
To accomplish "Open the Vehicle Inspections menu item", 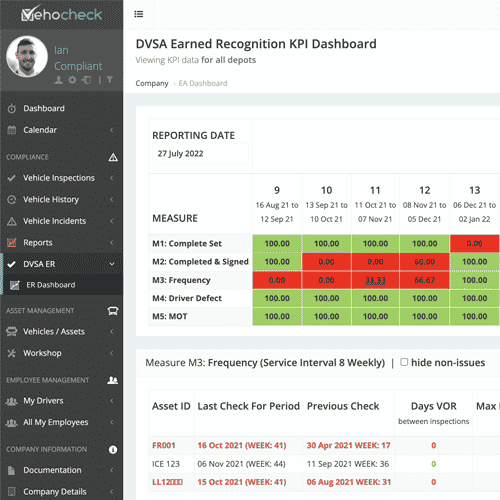I will click(61, 178).
